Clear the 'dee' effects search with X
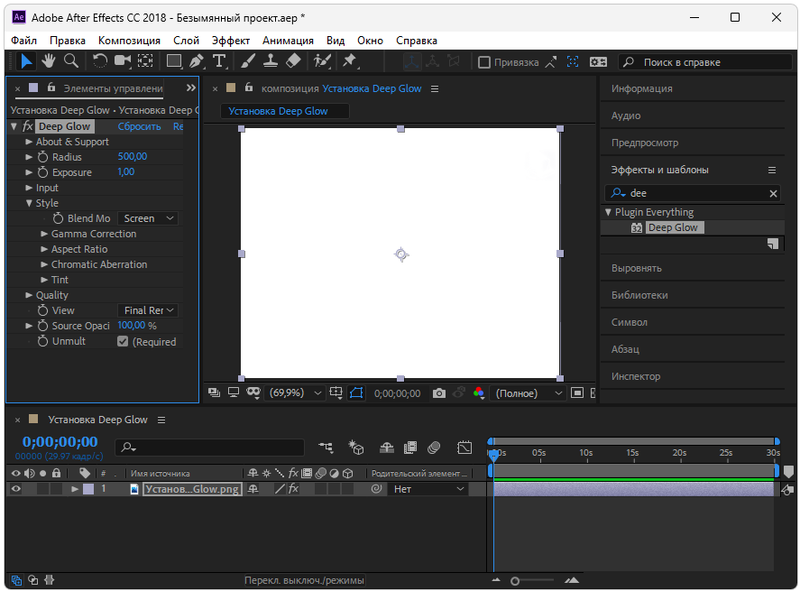Viewport: 800px width, 591px height. pyautogui.click(x=773, y=193)
